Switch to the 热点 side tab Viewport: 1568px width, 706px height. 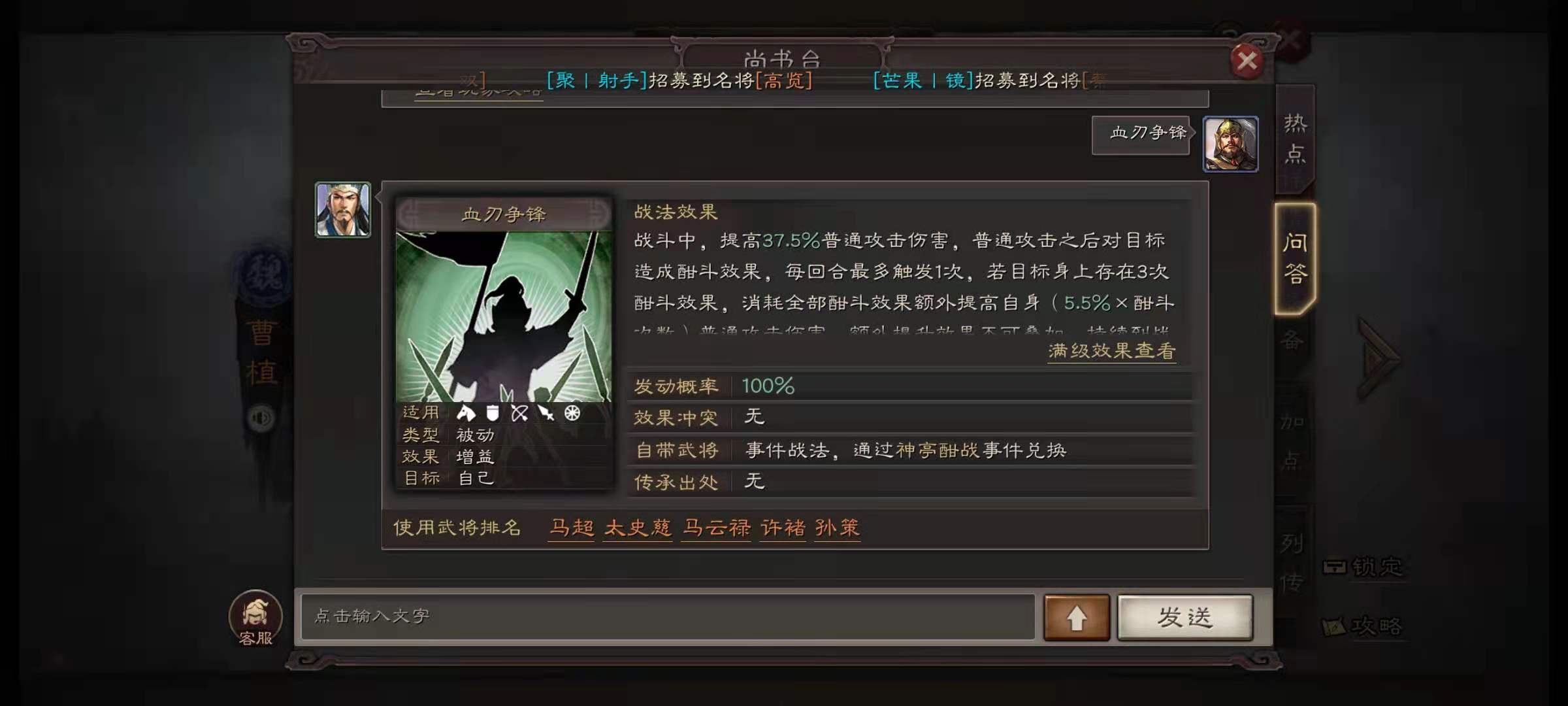[x=1295, y=139]
